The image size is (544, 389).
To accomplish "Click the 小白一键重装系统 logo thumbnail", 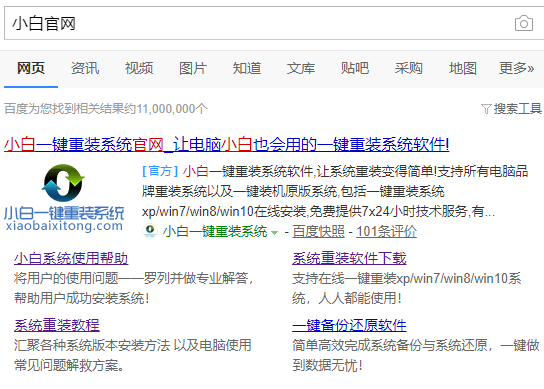I will click(64, 197).
